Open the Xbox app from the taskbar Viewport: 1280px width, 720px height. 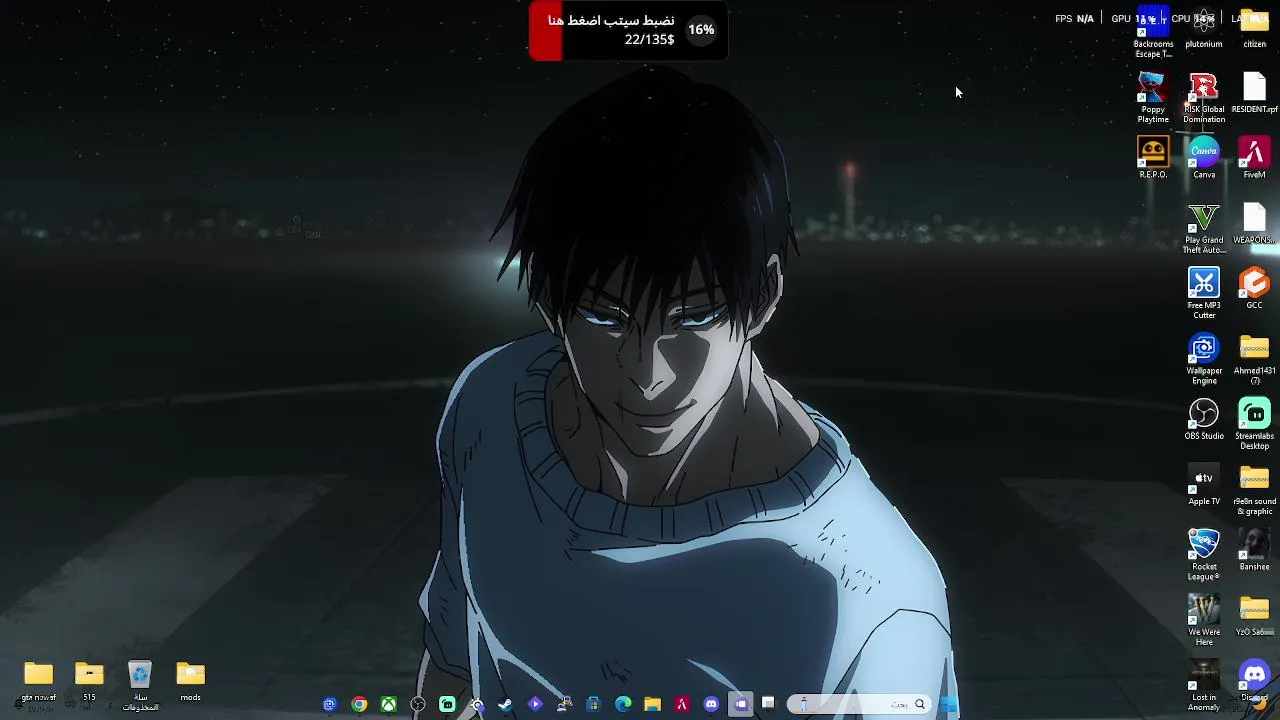point(388,704)
